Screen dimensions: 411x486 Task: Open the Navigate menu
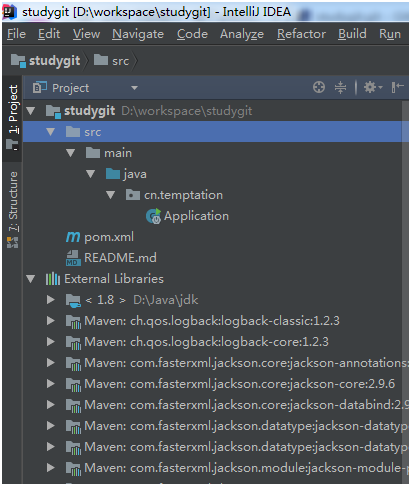138,34
